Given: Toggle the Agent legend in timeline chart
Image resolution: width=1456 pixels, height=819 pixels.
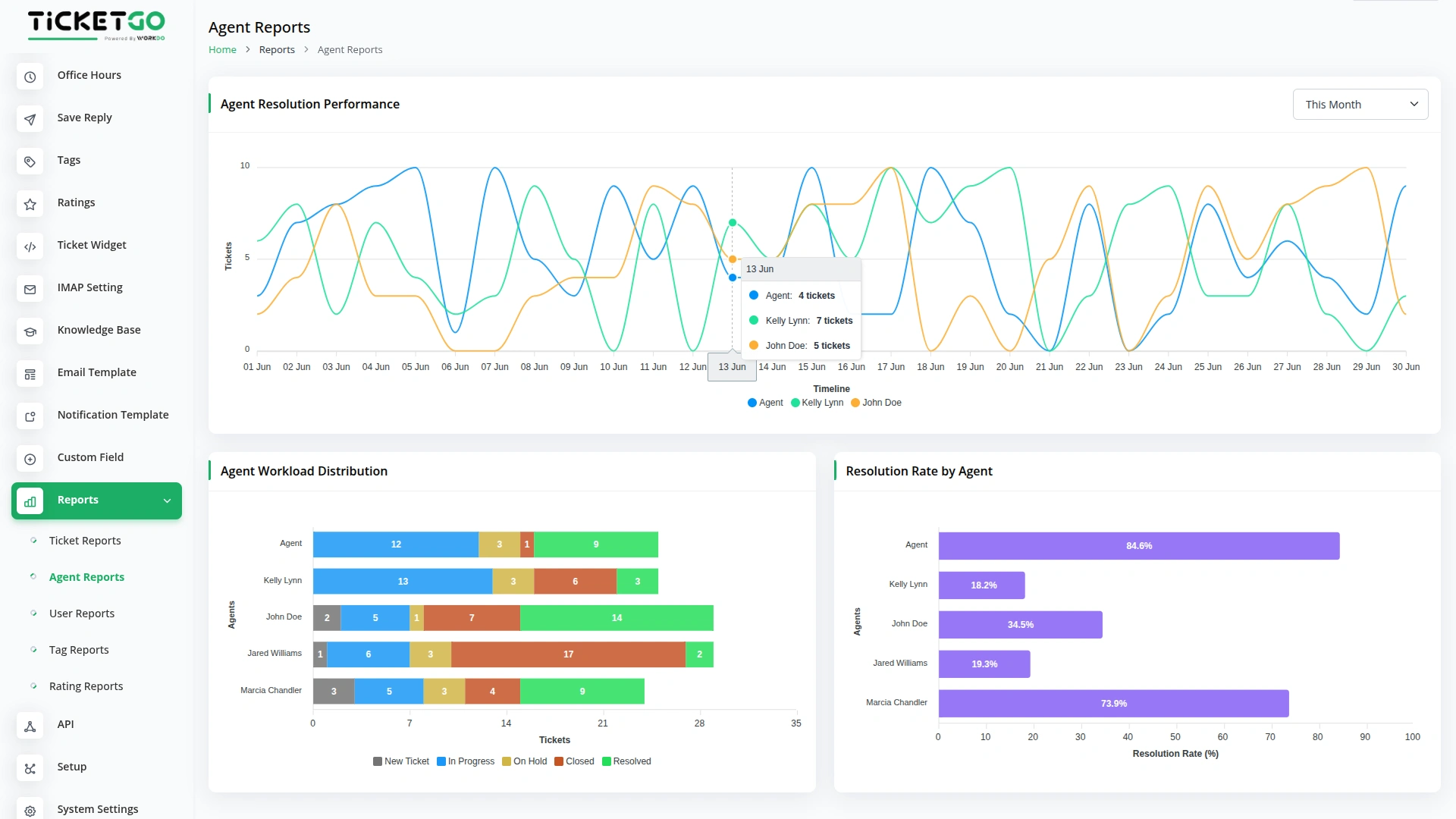Looking at the screenshot, I should pos(764,403).
